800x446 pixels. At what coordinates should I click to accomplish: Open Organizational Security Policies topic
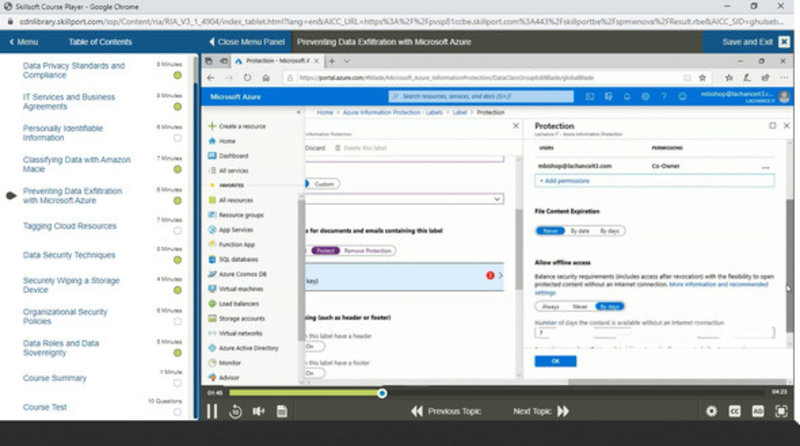65,316
